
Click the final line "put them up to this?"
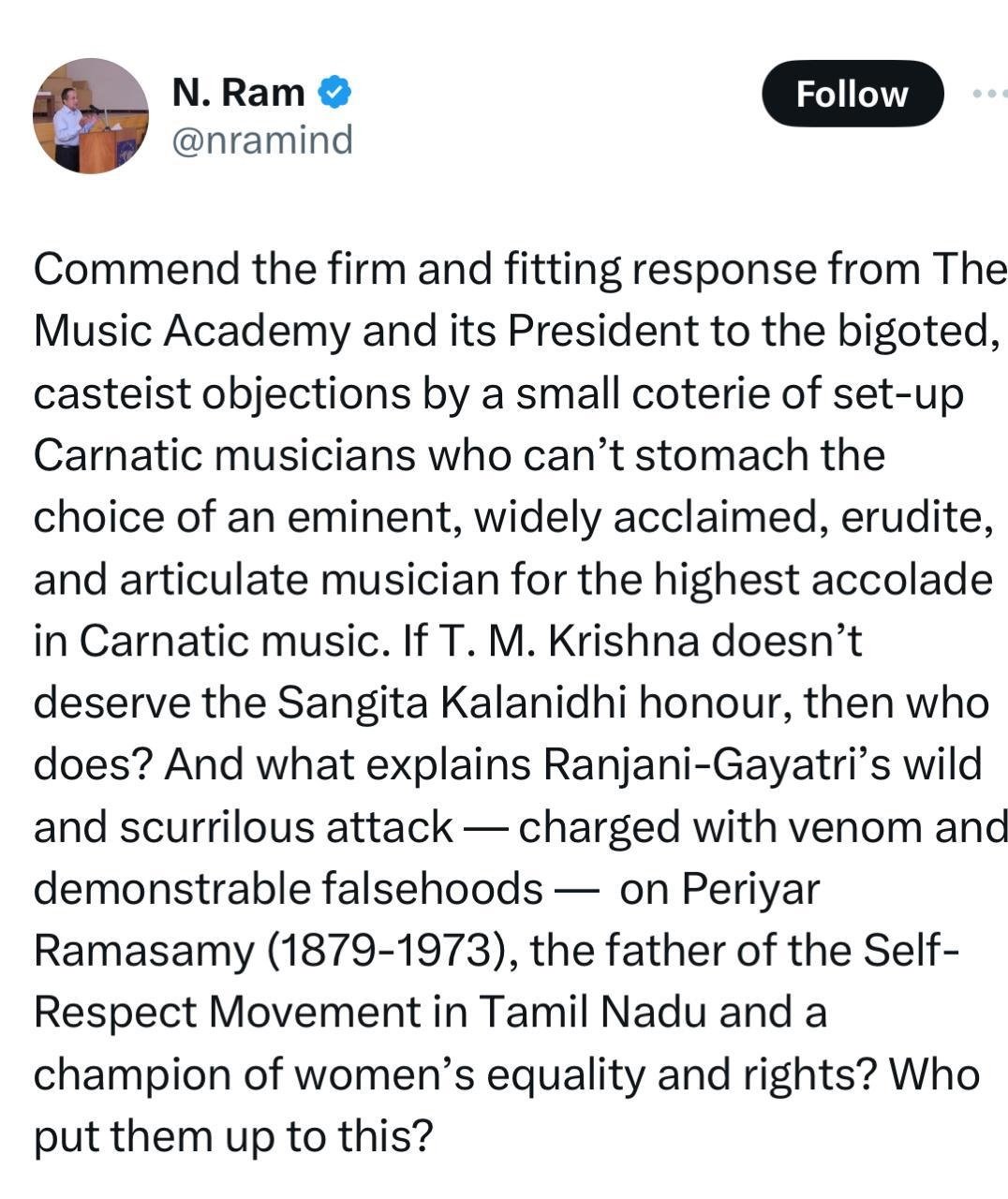click(233, 1135)
